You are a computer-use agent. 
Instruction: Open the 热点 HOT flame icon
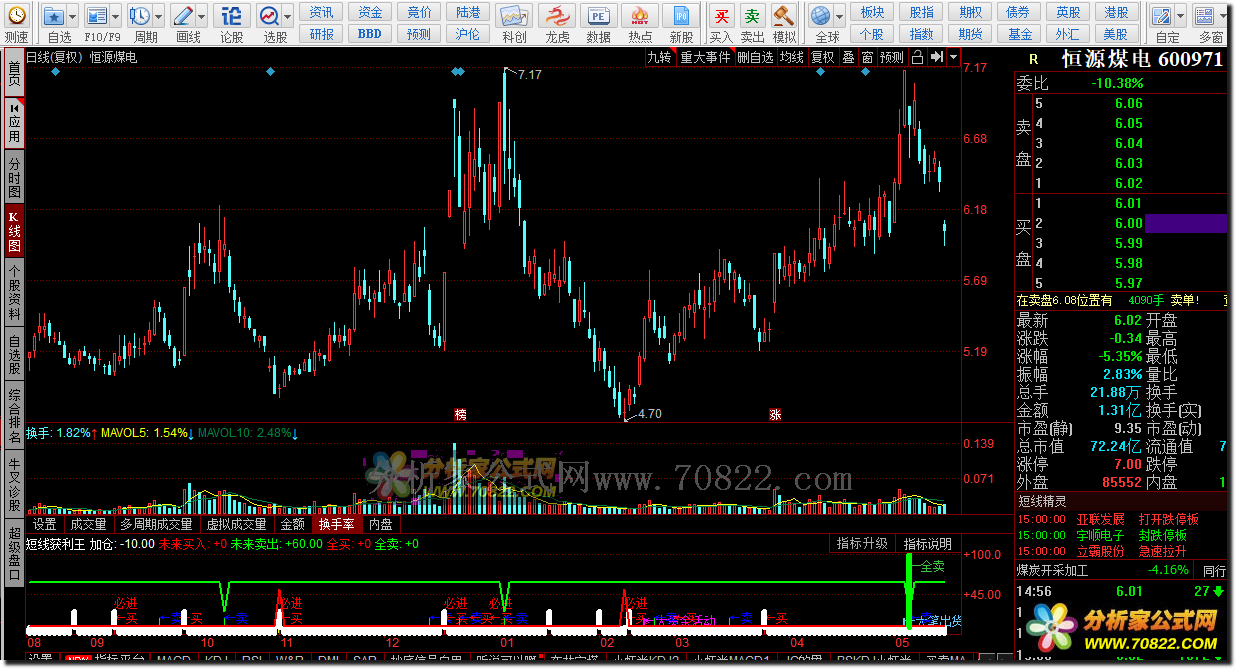[x=640, y=16]
